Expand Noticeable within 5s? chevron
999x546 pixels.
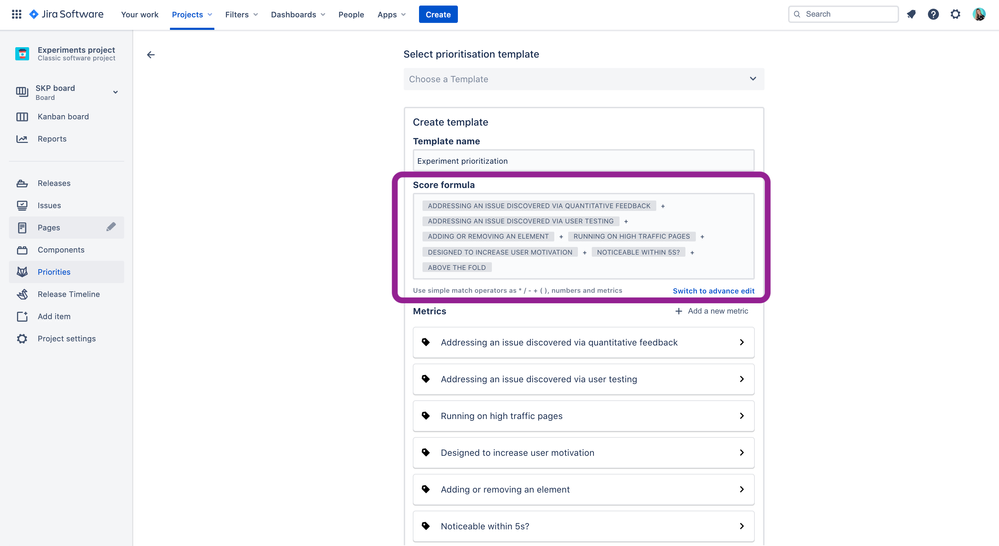[742, 526]
